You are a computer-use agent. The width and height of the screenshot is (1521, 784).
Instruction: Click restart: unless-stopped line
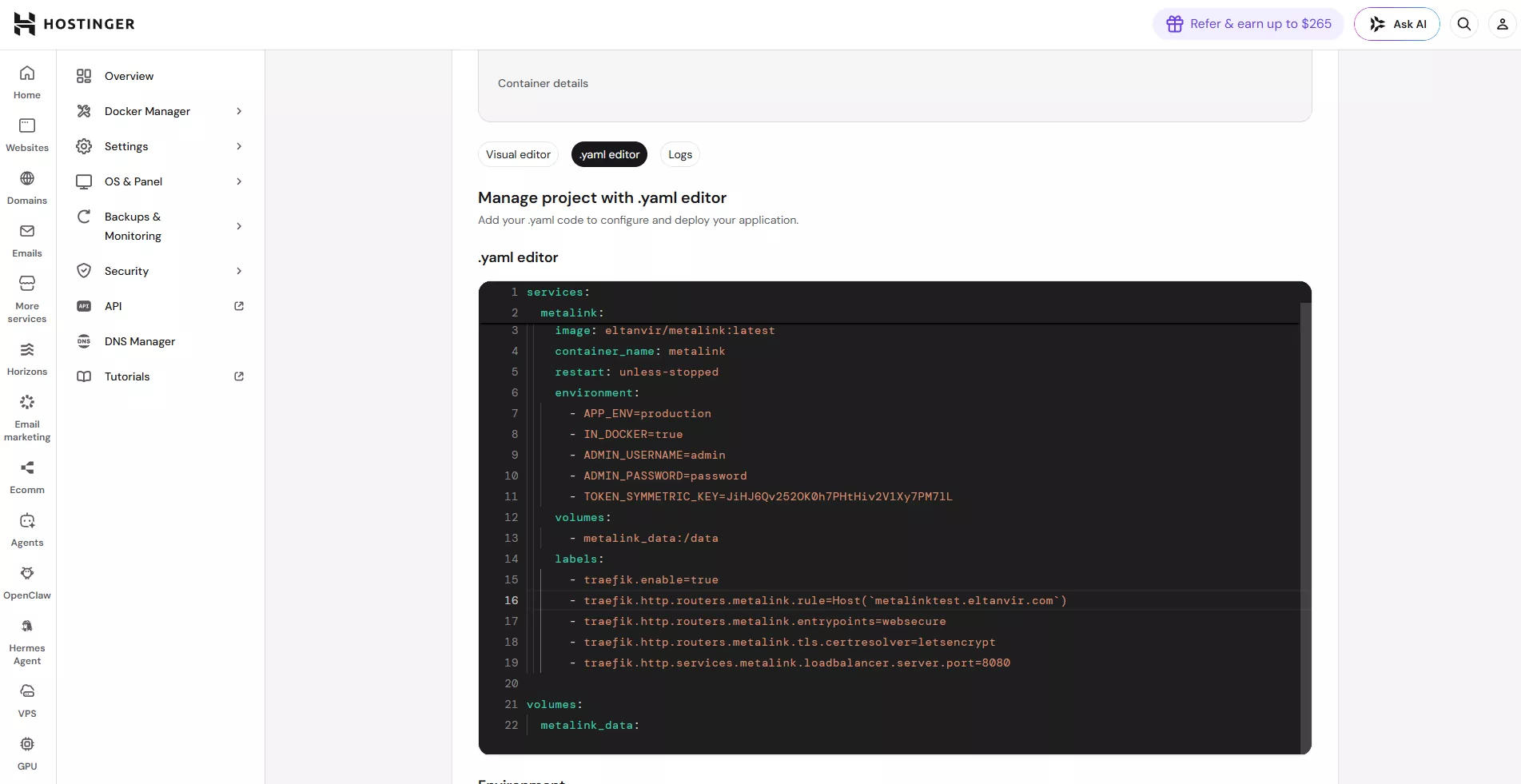pos(637,372)
